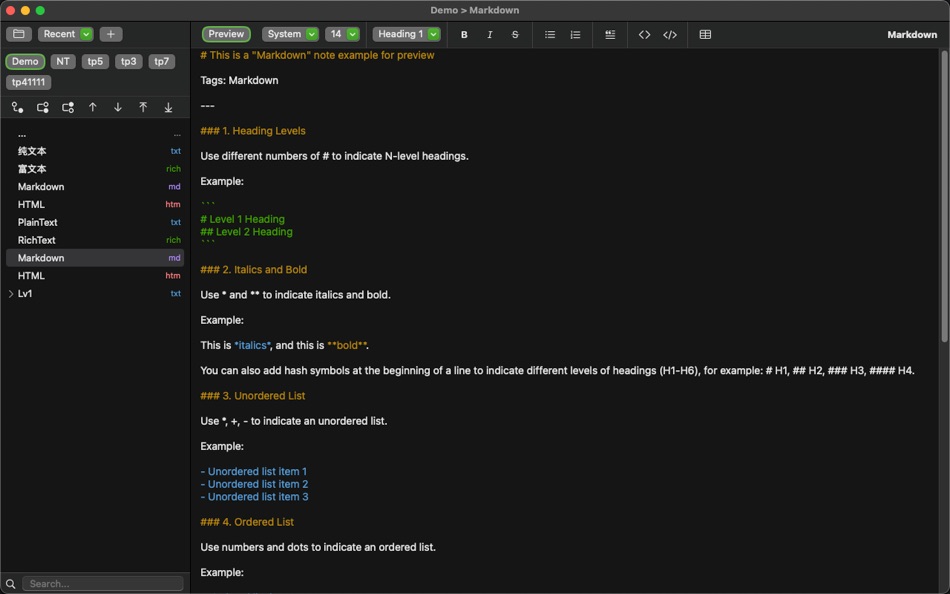Screen dimensions: 950x594
Task: Click 'Use numbers and dots' sentence
Action: click(x=318, y=547)
